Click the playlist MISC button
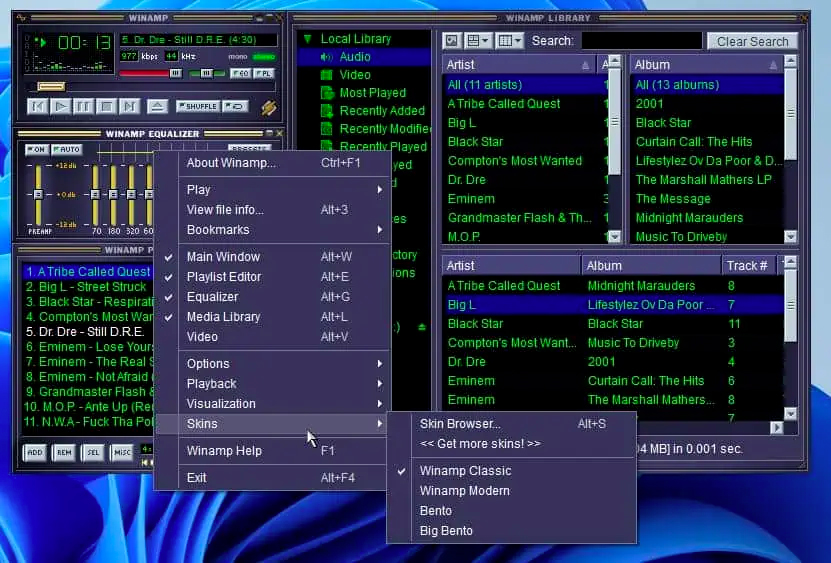The width and height of the screenshot is (831, 563). pos(122,452)
